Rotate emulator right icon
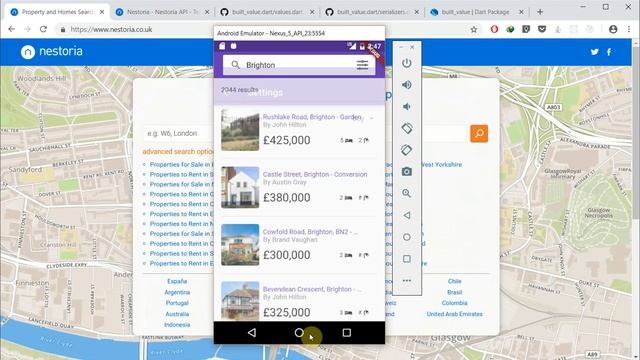Image resolution: width=640 pixels, height=360 pixels. point(407,150)
